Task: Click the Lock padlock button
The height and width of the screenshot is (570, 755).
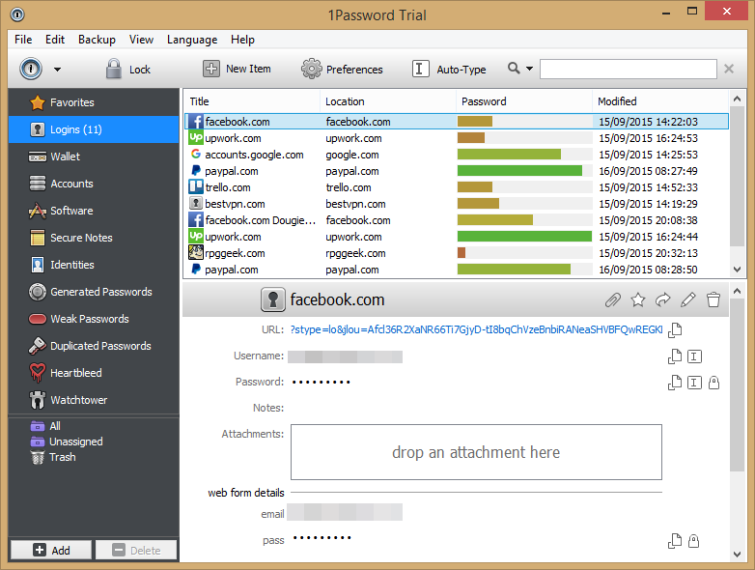Action: (128, 69)
